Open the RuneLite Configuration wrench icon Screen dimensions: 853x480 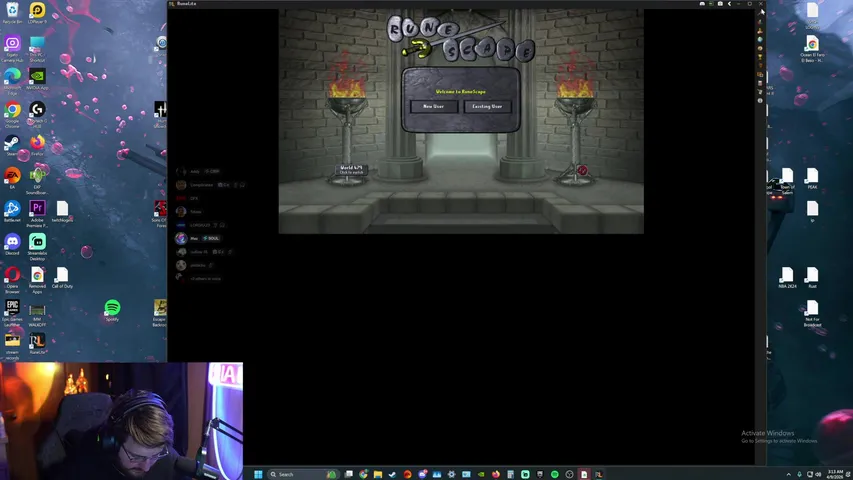pyautogui.click(x=761, y=12)
